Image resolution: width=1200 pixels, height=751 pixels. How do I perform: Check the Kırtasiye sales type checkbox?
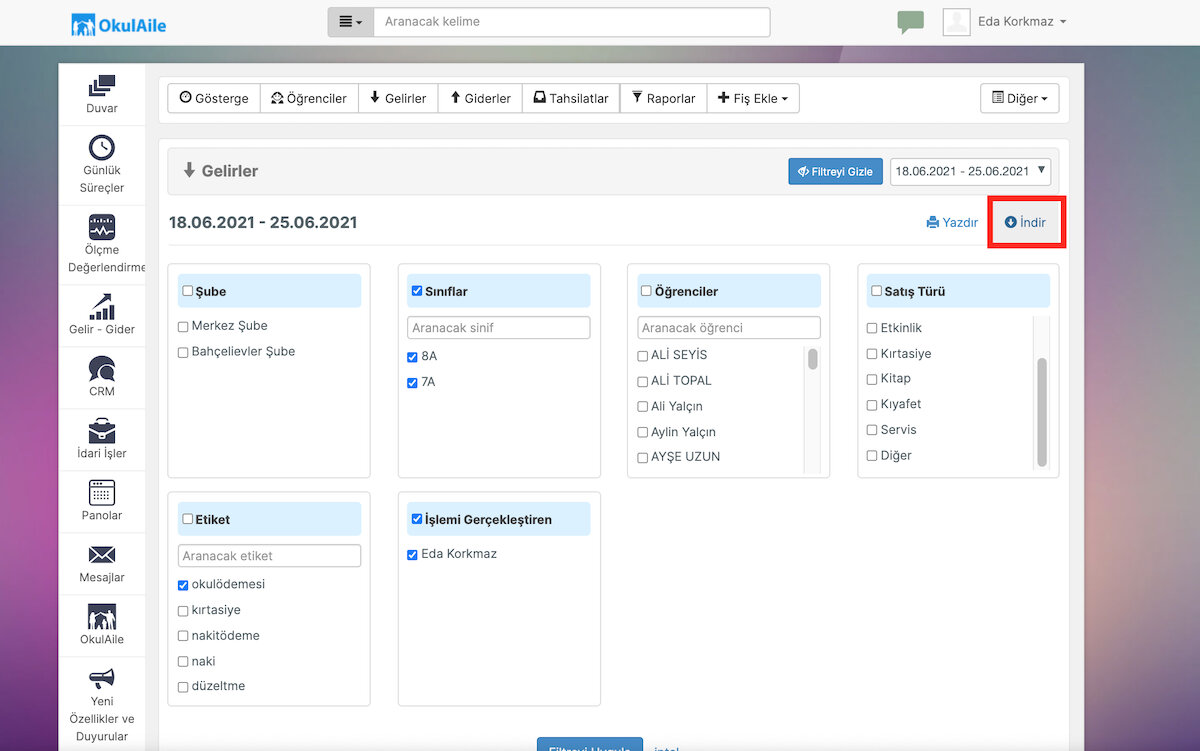[x=872, y=354]
